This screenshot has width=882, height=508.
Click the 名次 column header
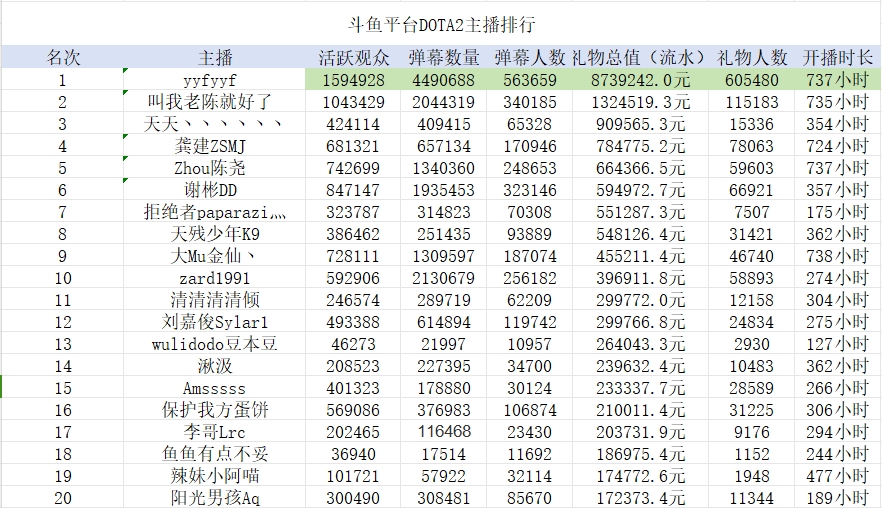click(62, 57)
